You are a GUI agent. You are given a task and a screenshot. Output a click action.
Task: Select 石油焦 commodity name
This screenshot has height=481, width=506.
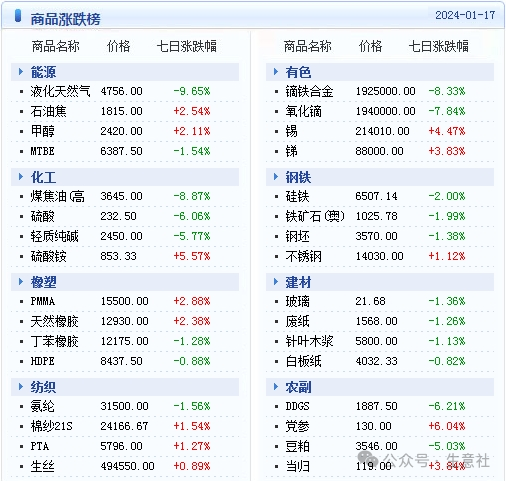click(x=49, y=111)
